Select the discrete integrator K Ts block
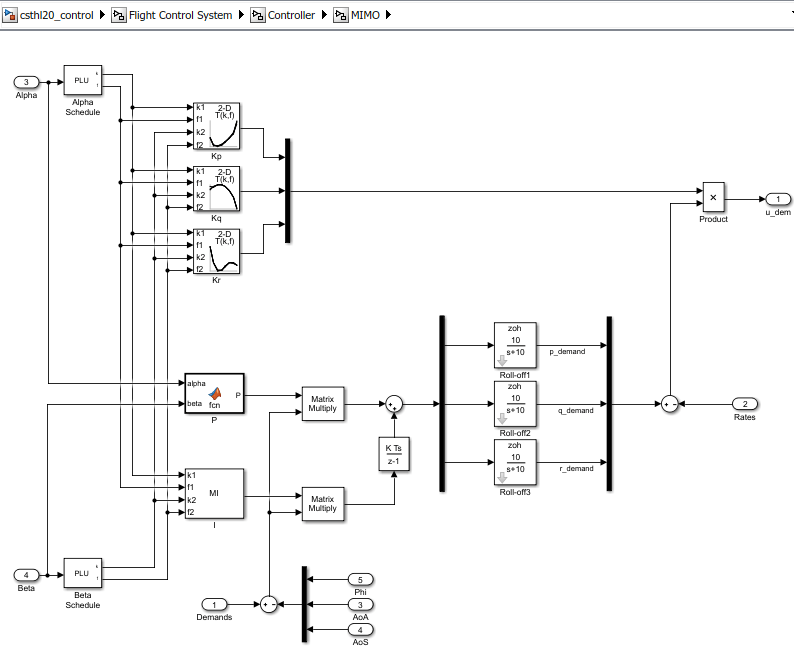This screenshot has height=659, width=794. point(394,454)
